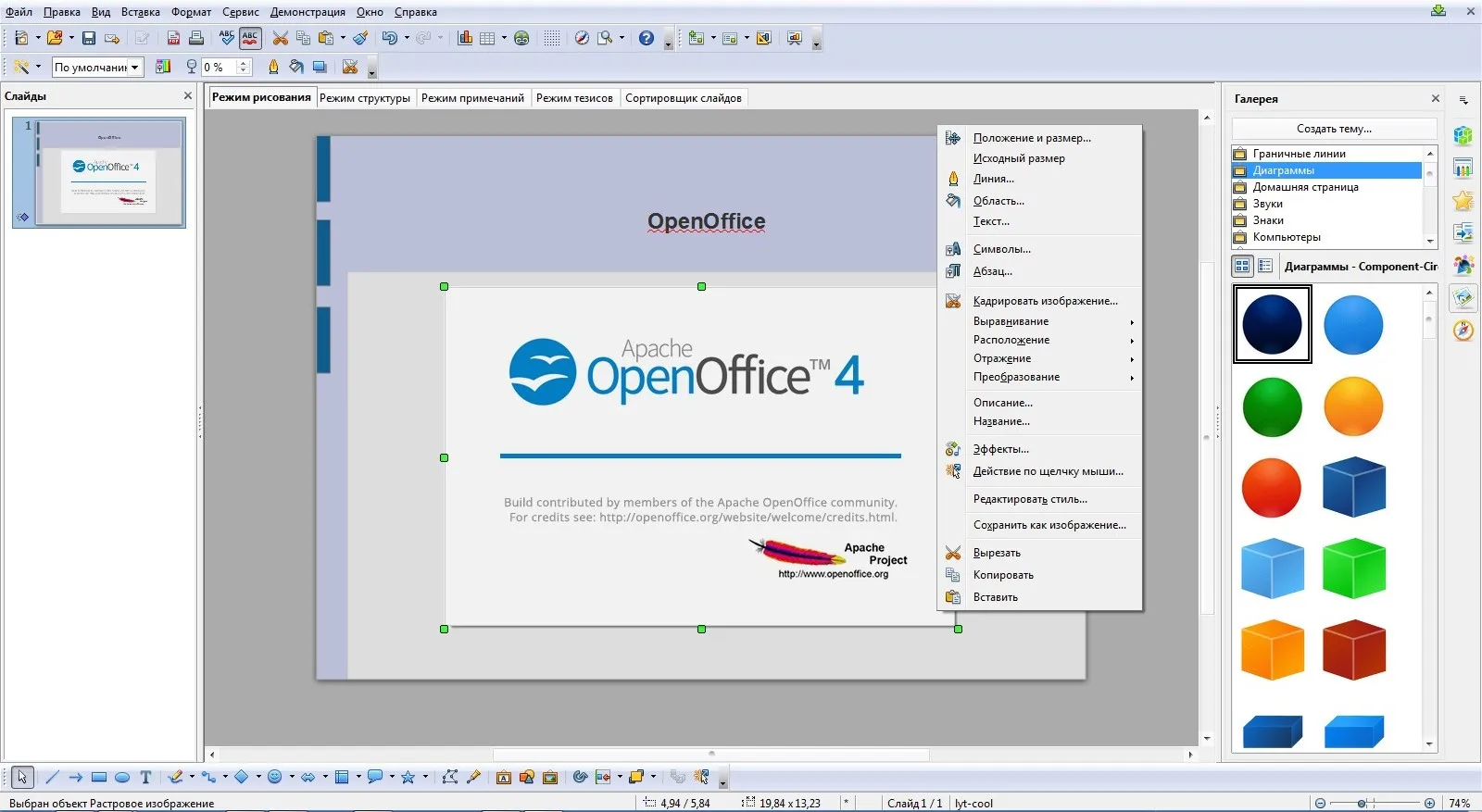Expand the Callouts shapes dropdown arrow
Viewport: 1482px width, 812px height.
click(392, 777)
